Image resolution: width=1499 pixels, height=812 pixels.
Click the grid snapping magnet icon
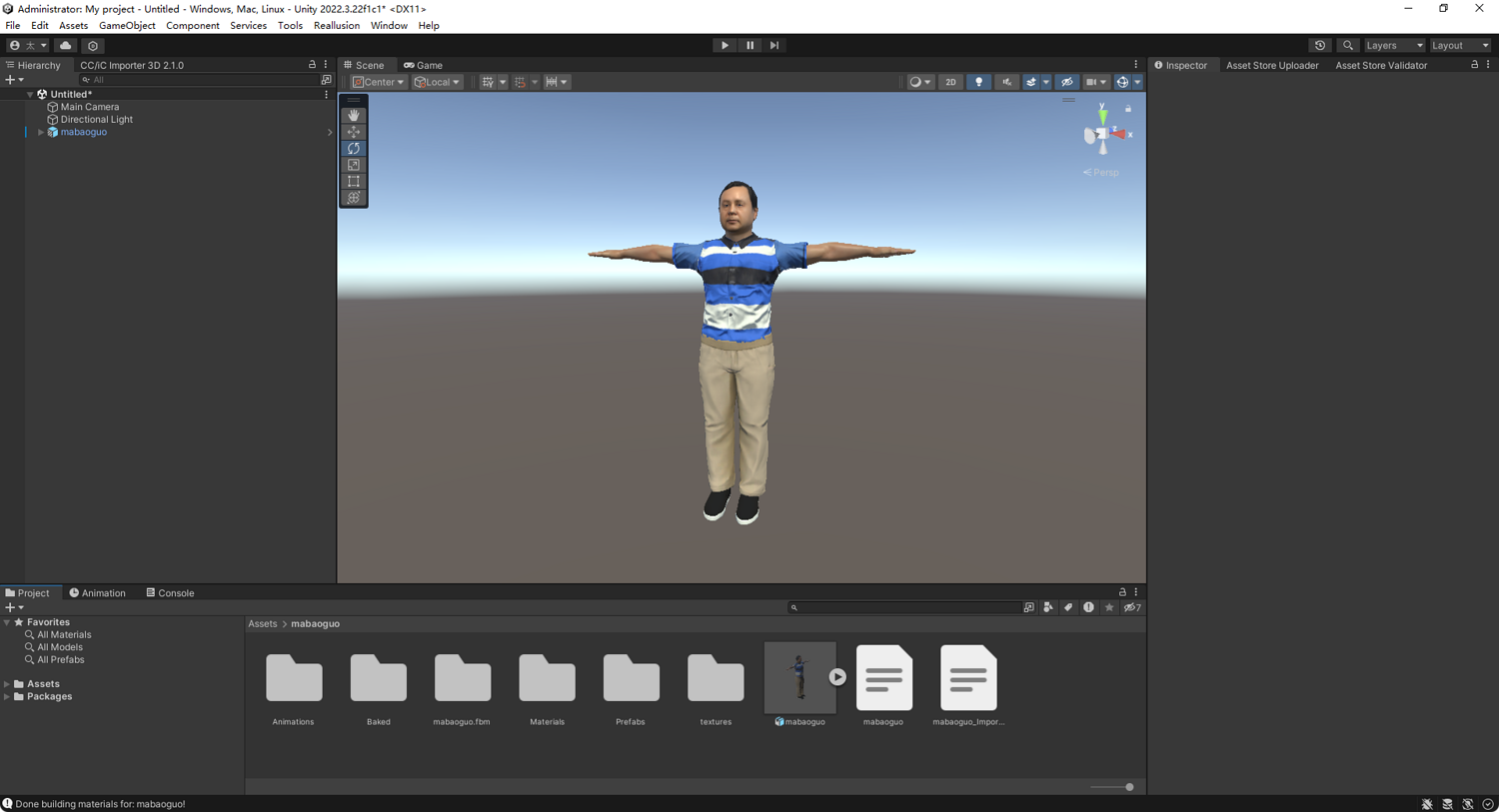point(520,82)
